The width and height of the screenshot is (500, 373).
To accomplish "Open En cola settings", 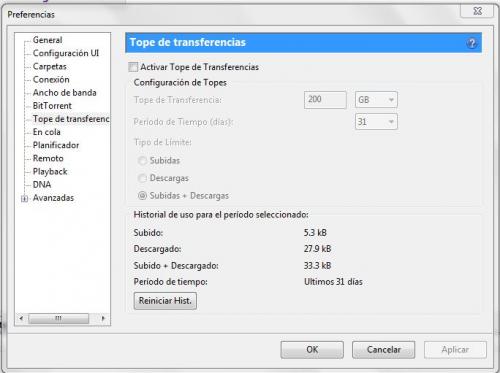I will (46, 132).
